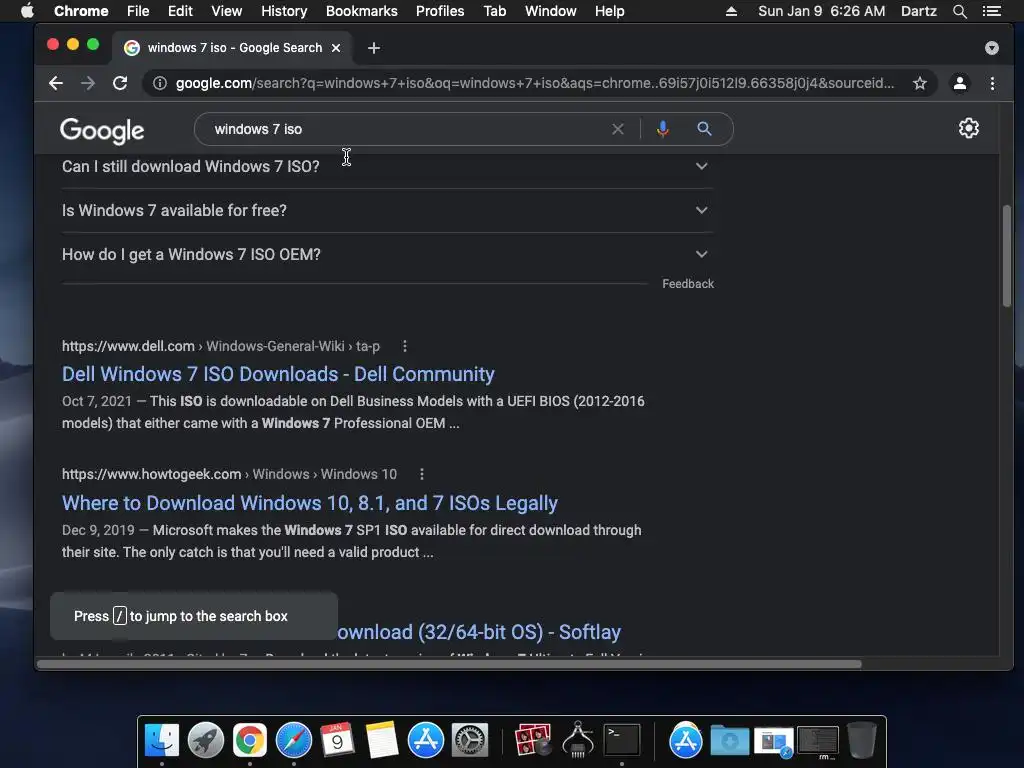Click the https://www.dell.com breadcrumb URL
This screenshot has height=768, width=1024.
tap(128, 346)
